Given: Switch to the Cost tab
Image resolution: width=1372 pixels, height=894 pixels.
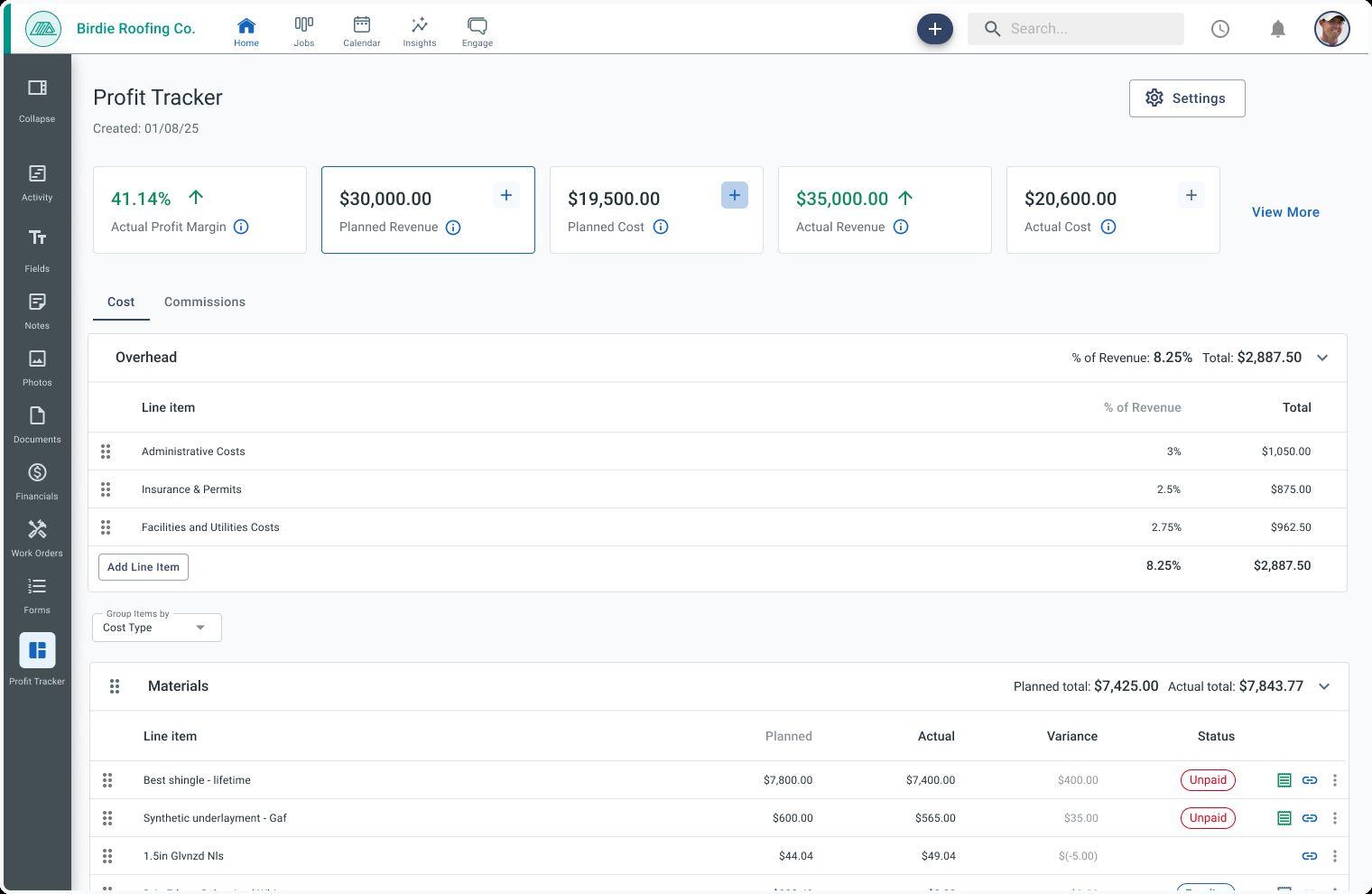Looking at the screenshot, I should pyautogui.click(x=121, y=303).
